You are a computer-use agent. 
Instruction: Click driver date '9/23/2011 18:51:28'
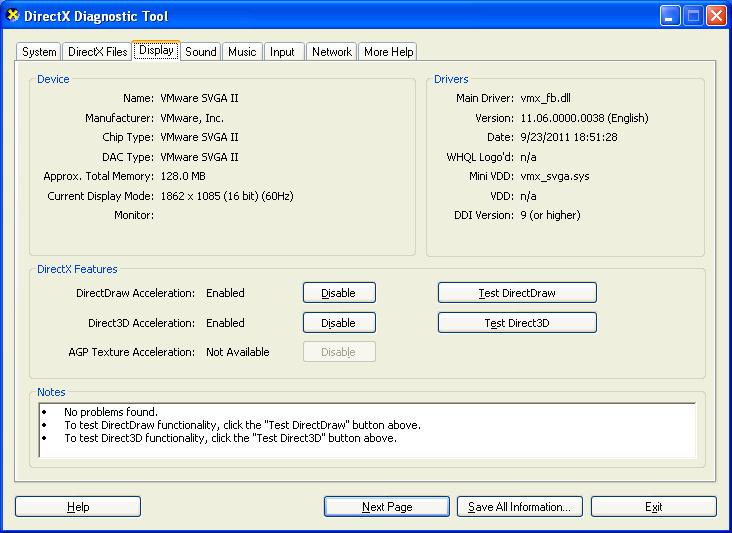[569, 137]
